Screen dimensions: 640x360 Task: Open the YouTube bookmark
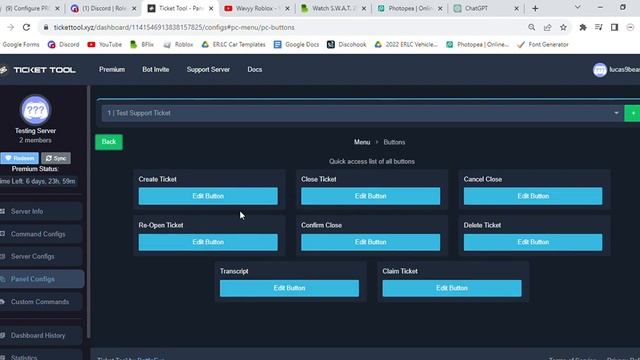[x=105, y=44]
